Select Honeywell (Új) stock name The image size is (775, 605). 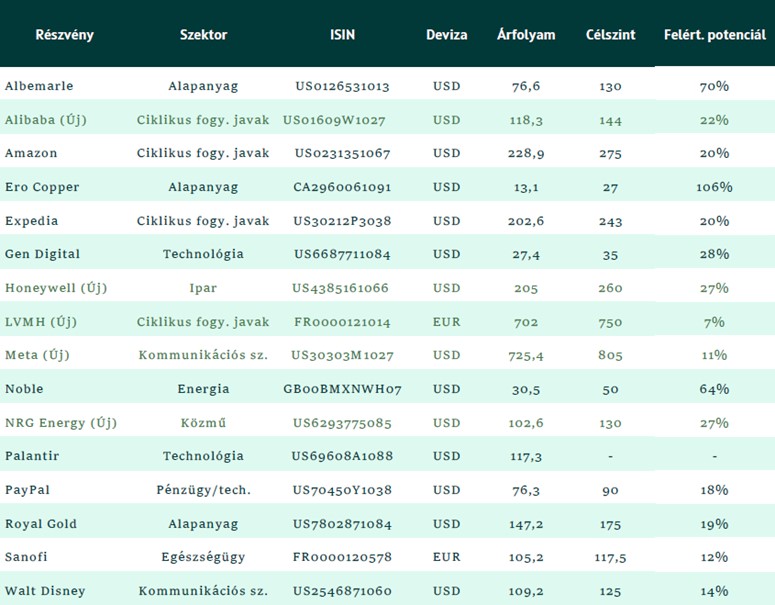[56, 288]
